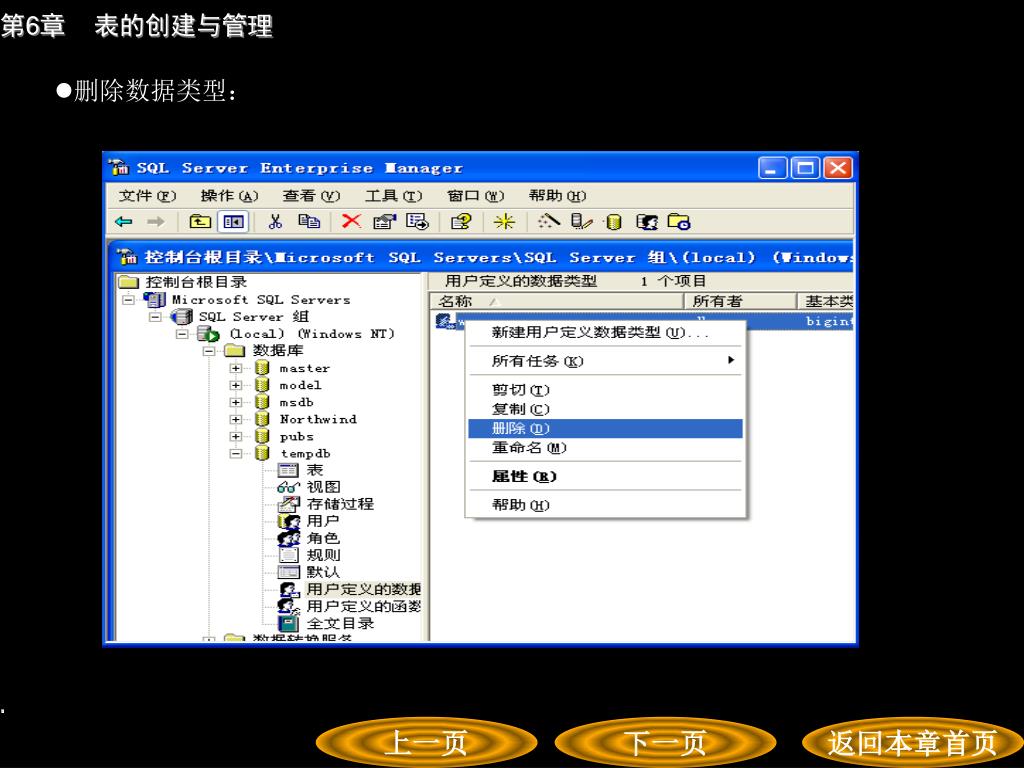1024x768 pixels.
Task: Click the user-defined data type row icon
Action: pos(445,321)
